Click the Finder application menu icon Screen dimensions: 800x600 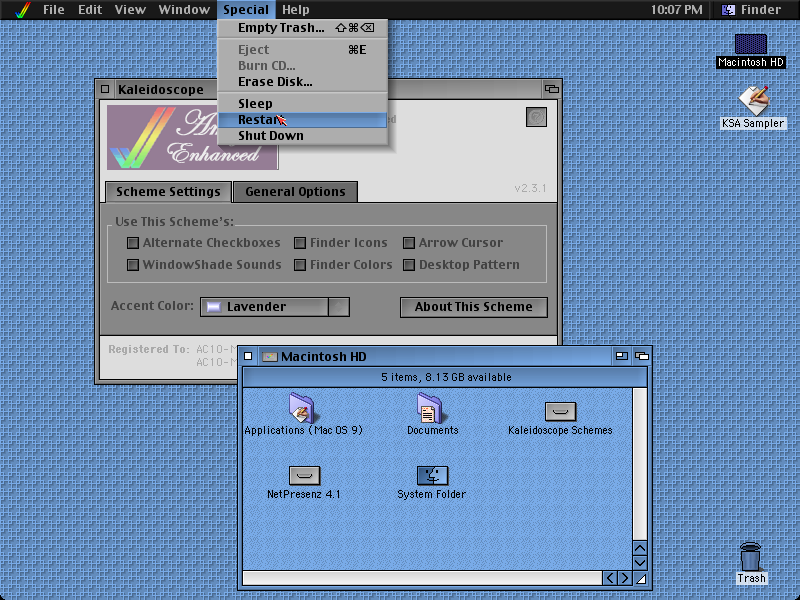tap(729, 10)
